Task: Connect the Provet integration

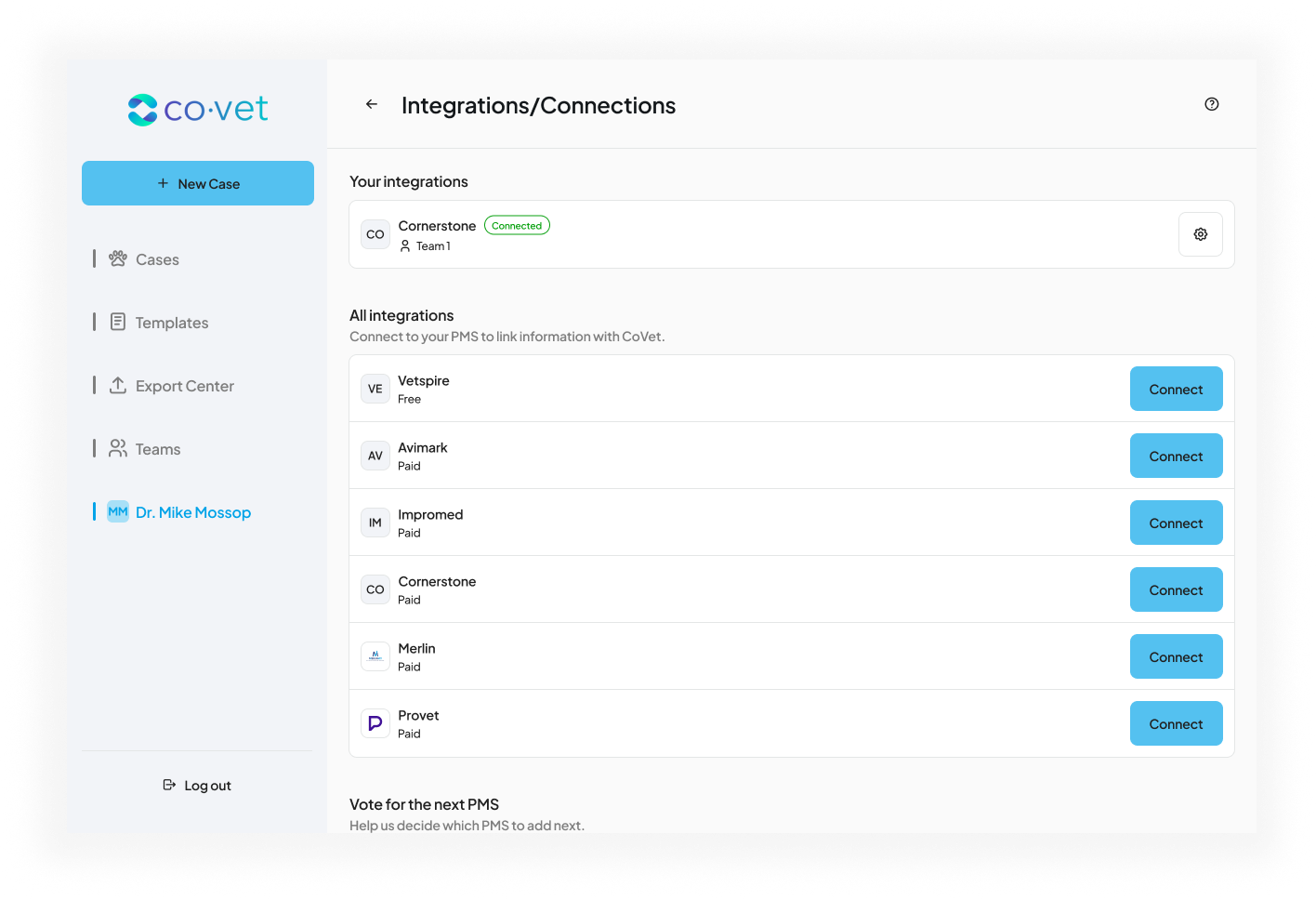Action: tap(1177, 723)
